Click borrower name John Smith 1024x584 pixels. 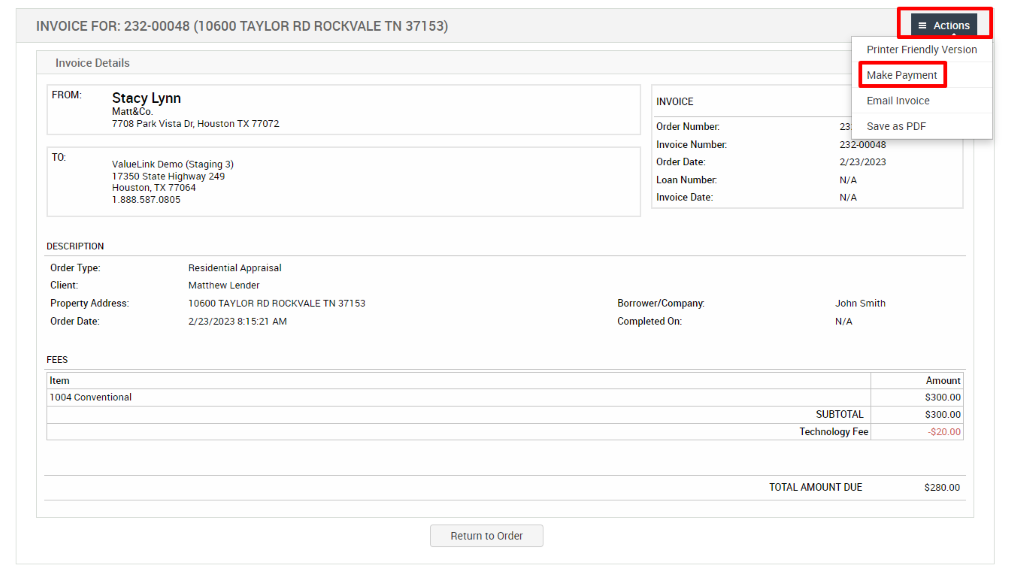point(858,303)
